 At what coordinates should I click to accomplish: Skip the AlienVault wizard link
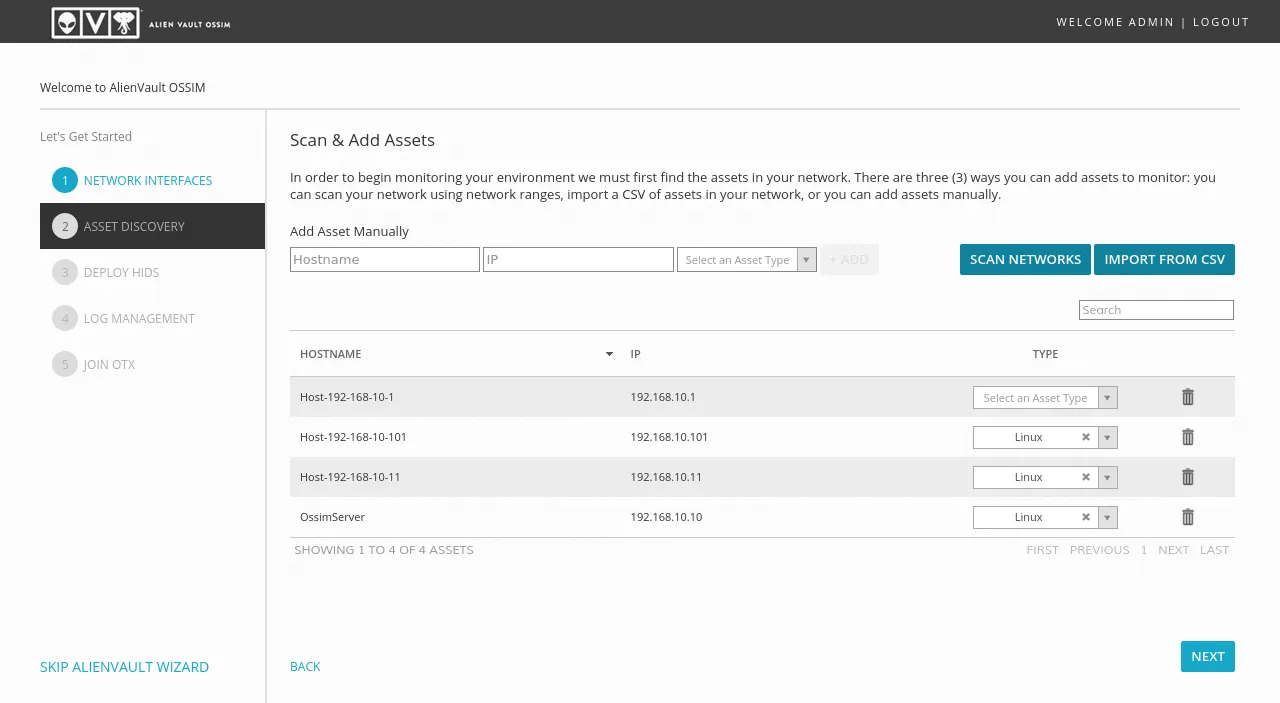(x=124, y=667)
